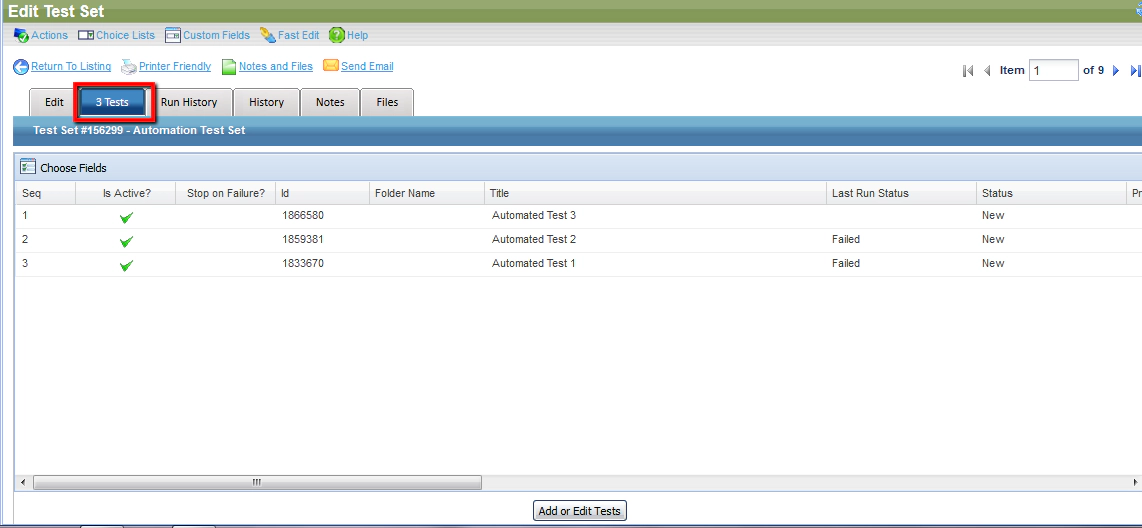Image resolution: width=1142 pixels, height=528 pixels.
Task: Click the Send Email link
Action: coord(367,66)
